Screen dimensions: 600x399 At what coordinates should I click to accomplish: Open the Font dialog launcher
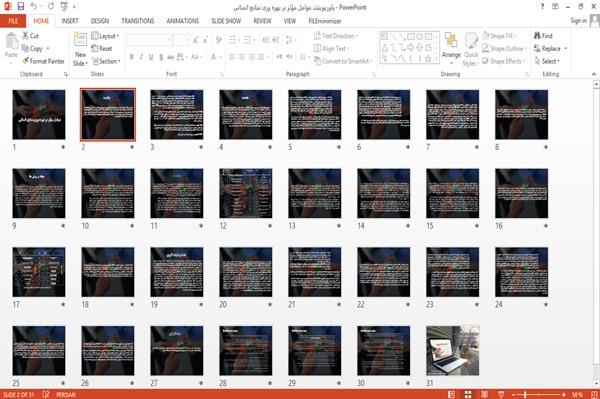click(x=221, y=74)
